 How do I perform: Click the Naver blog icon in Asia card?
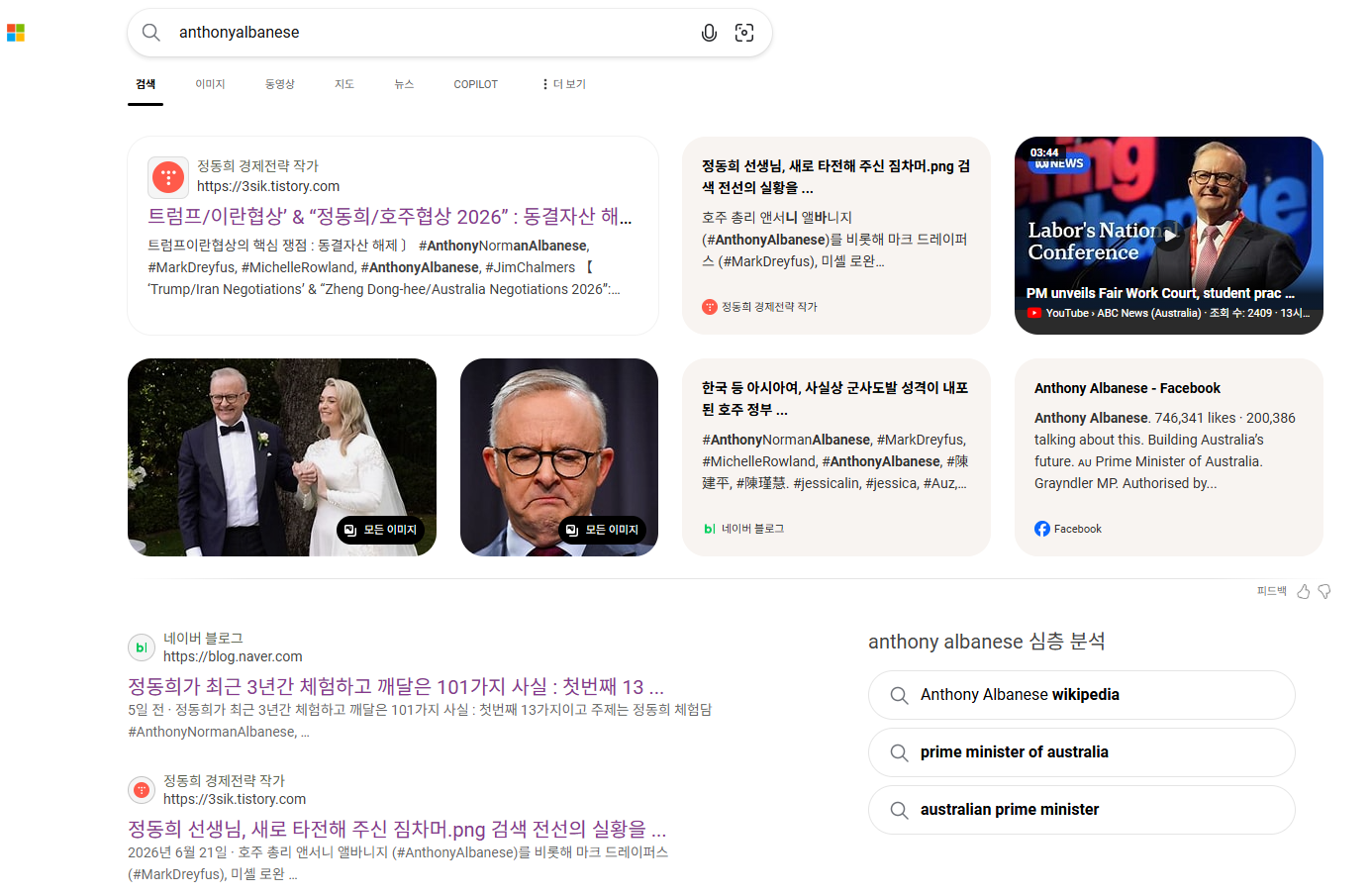point(709,529)
